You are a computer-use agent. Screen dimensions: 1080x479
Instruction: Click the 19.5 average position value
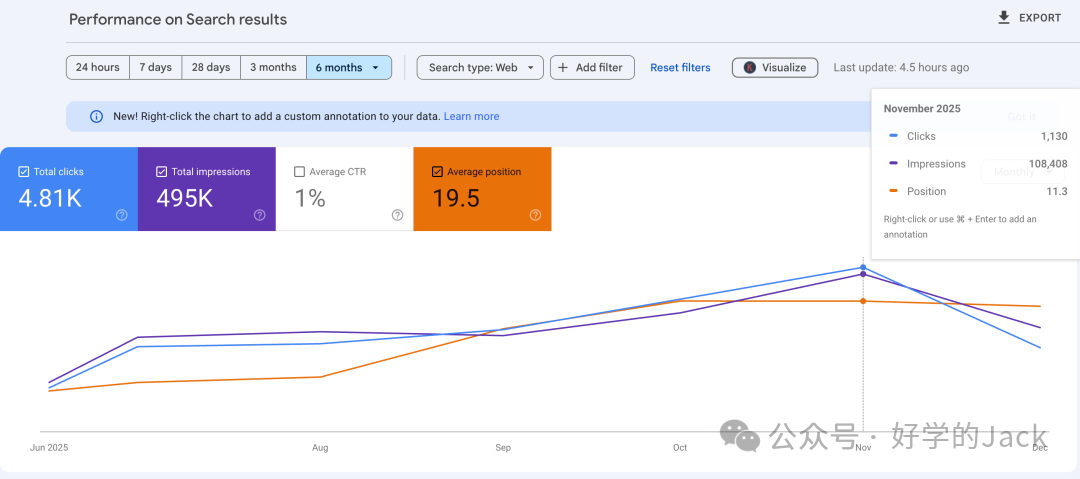click(455, 198)
